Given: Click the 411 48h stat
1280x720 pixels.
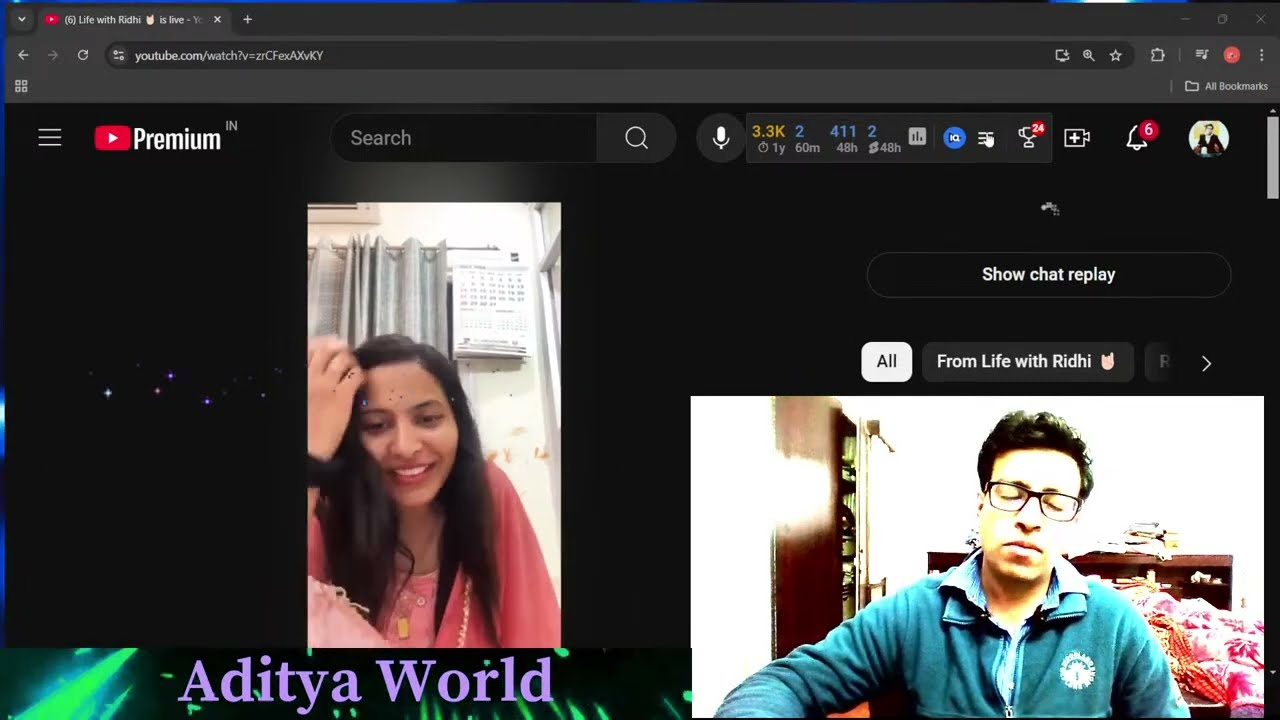Looking at the screenshot, I should (843, 138).
